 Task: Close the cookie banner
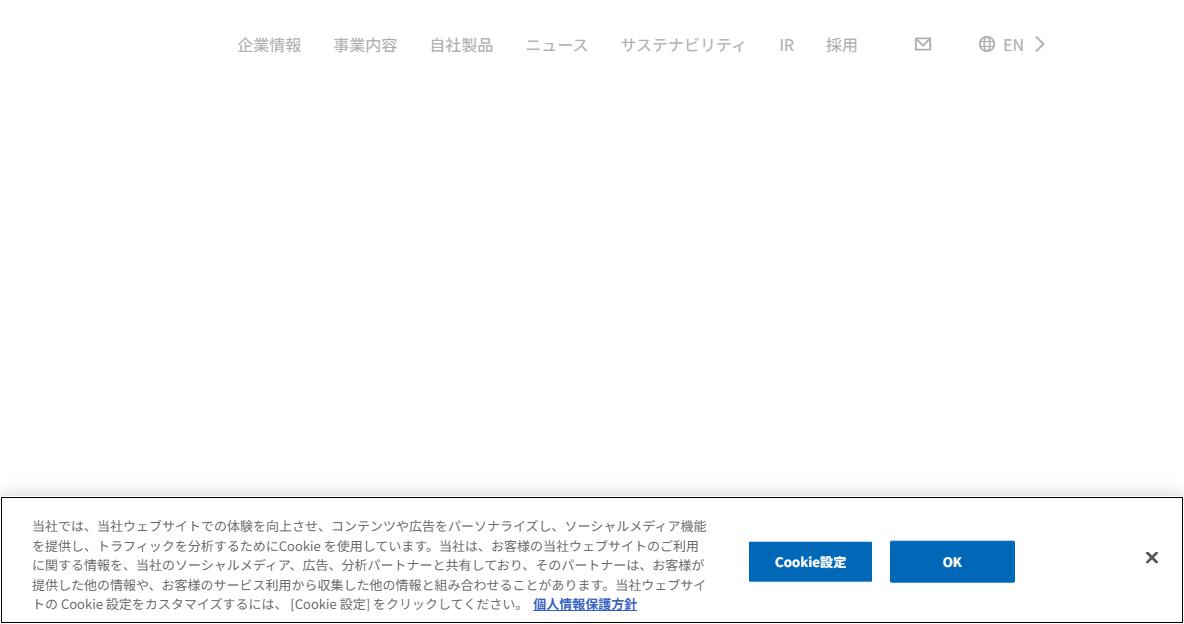click(x=1152, y=558)
